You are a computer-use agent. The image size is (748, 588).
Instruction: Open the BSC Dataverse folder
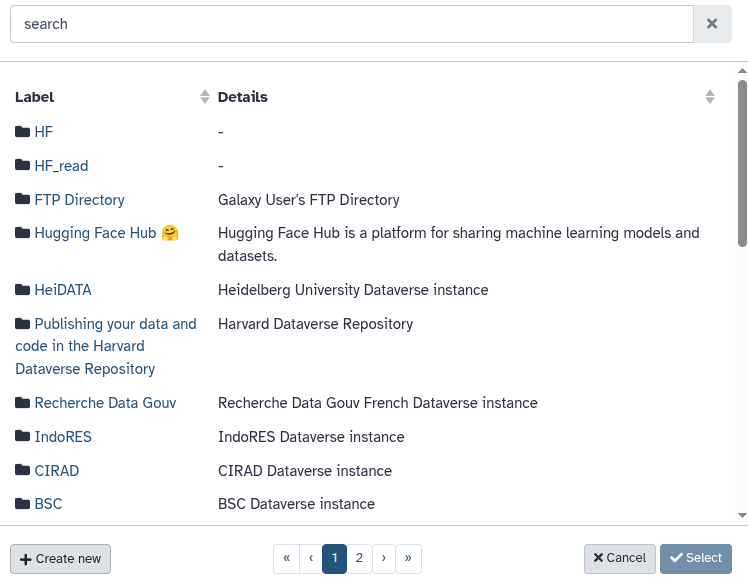click(x=48, y=504)
